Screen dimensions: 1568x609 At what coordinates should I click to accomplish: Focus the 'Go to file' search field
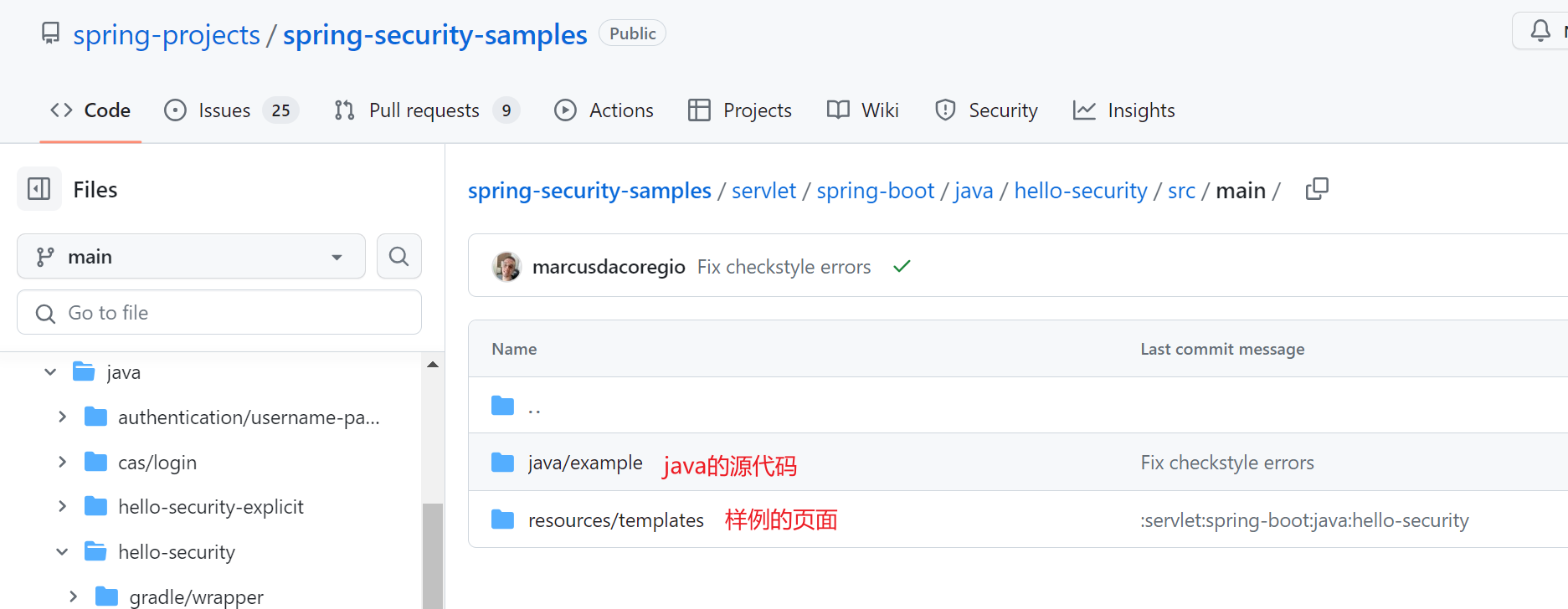point(219,312)
